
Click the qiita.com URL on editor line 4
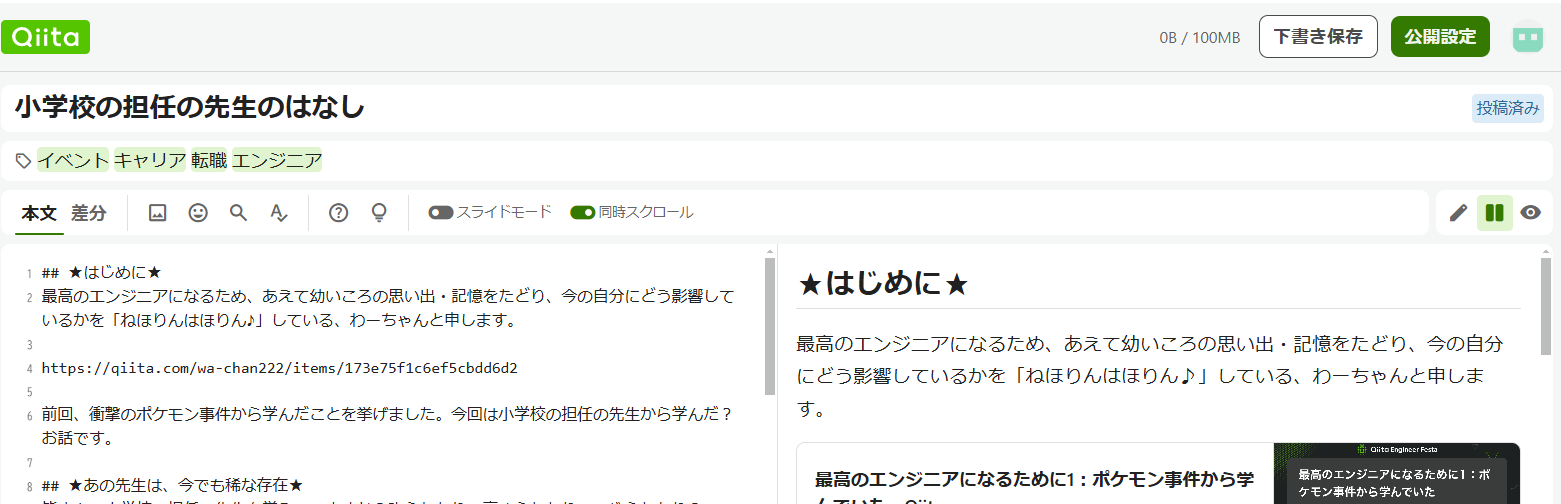click(x=280, y=368)
